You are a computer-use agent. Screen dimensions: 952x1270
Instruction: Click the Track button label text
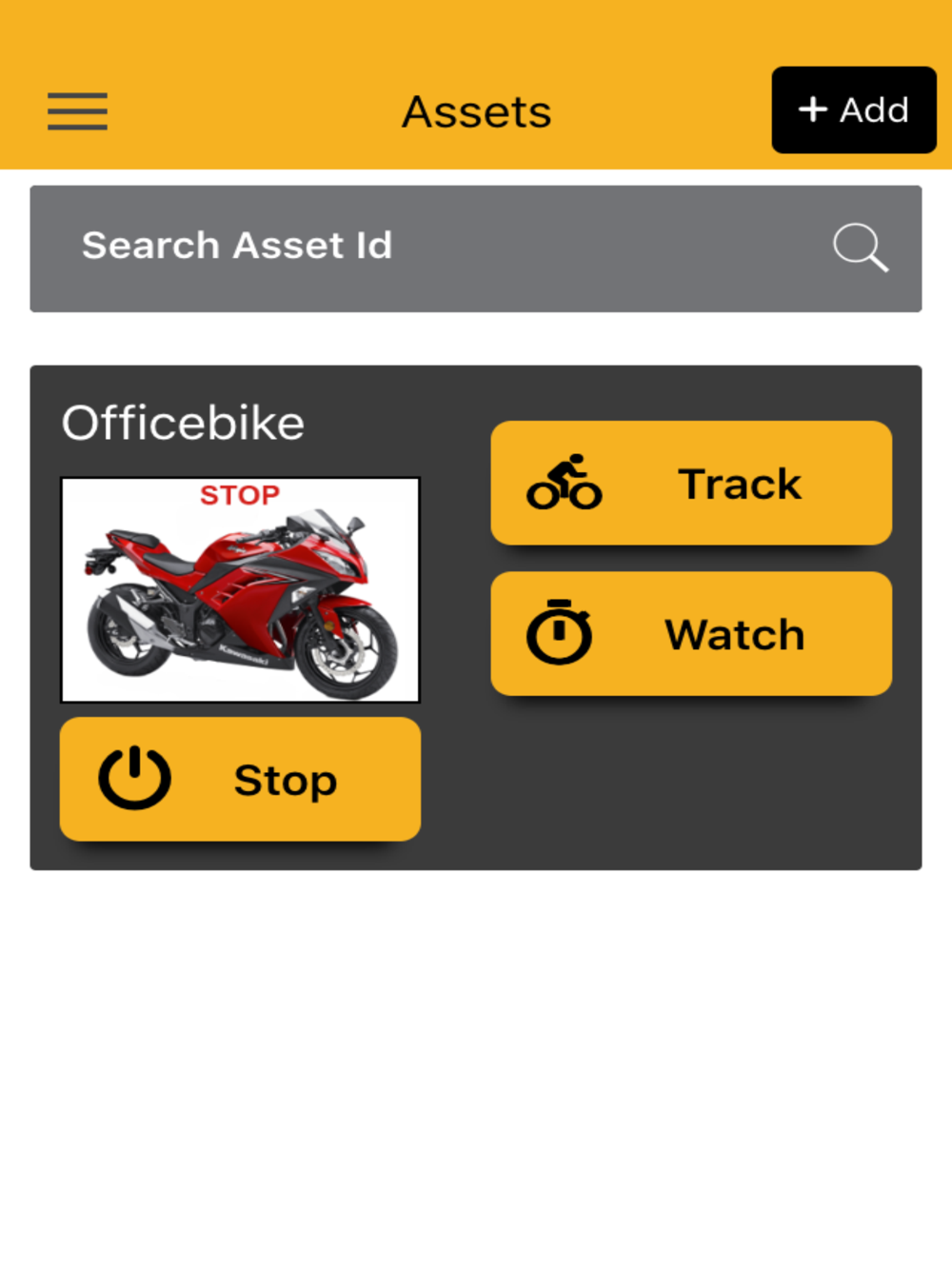coord(740,484)
